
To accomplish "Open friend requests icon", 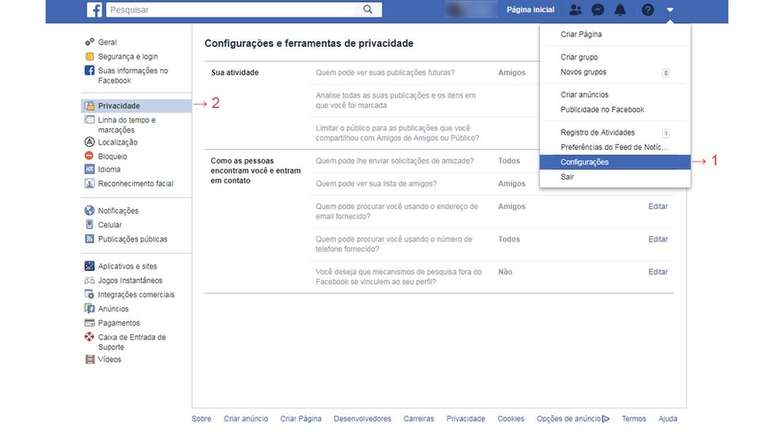I will coord(575,10).
